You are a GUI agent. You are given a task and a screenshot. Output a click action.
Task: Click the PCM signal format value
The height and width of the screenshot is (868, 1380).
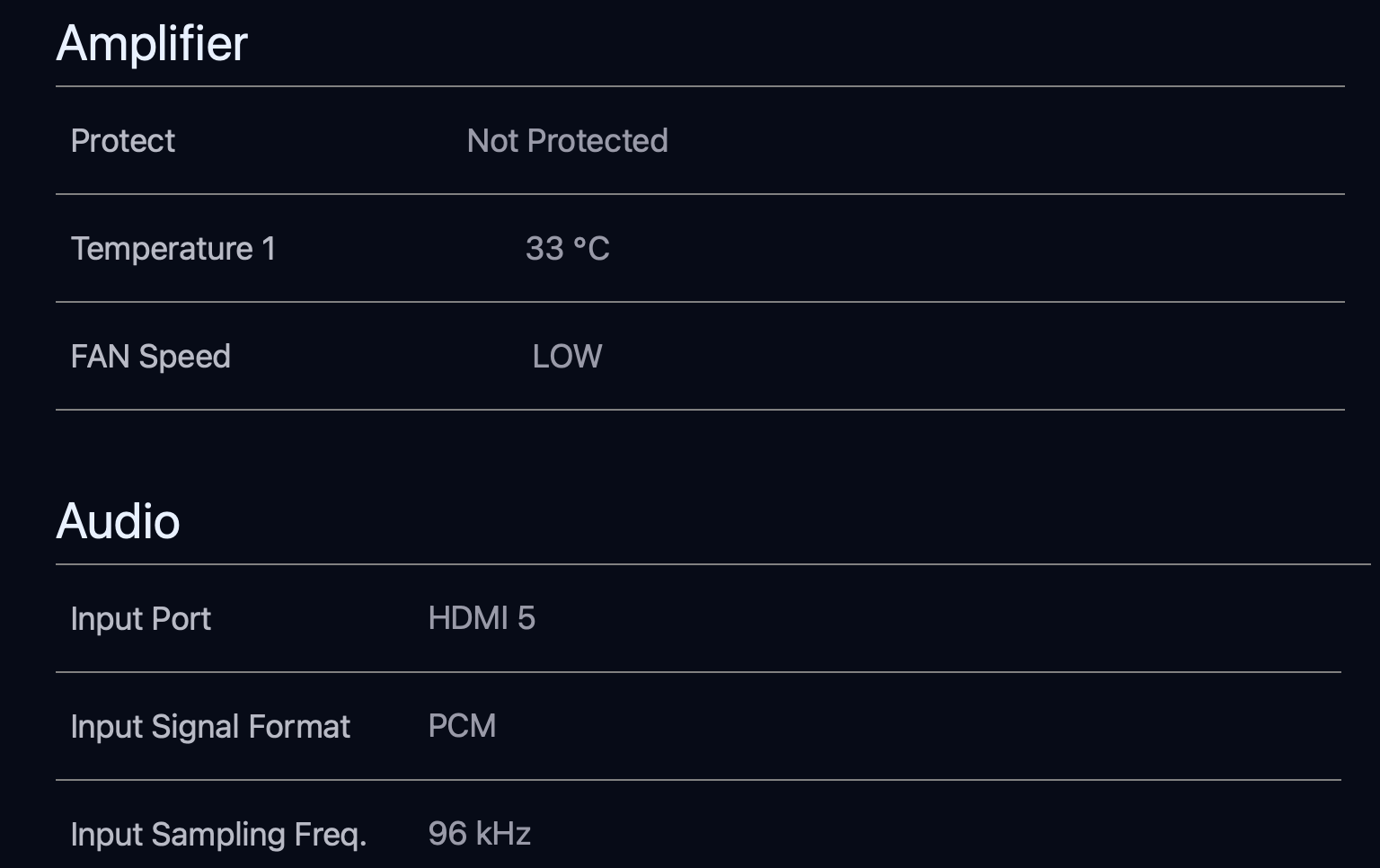click(462, 726)
